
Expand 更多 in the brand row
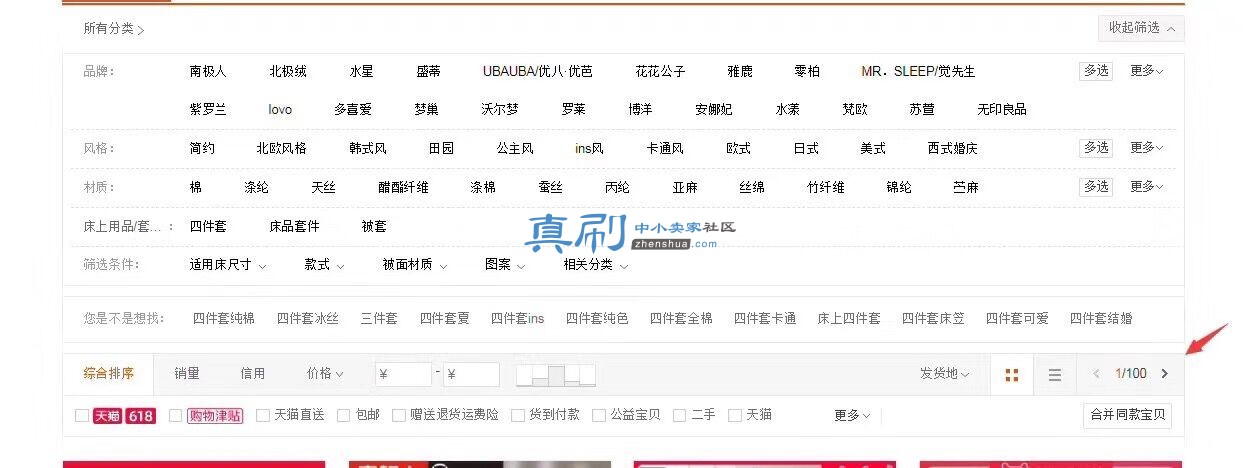tap(1147, 71)
